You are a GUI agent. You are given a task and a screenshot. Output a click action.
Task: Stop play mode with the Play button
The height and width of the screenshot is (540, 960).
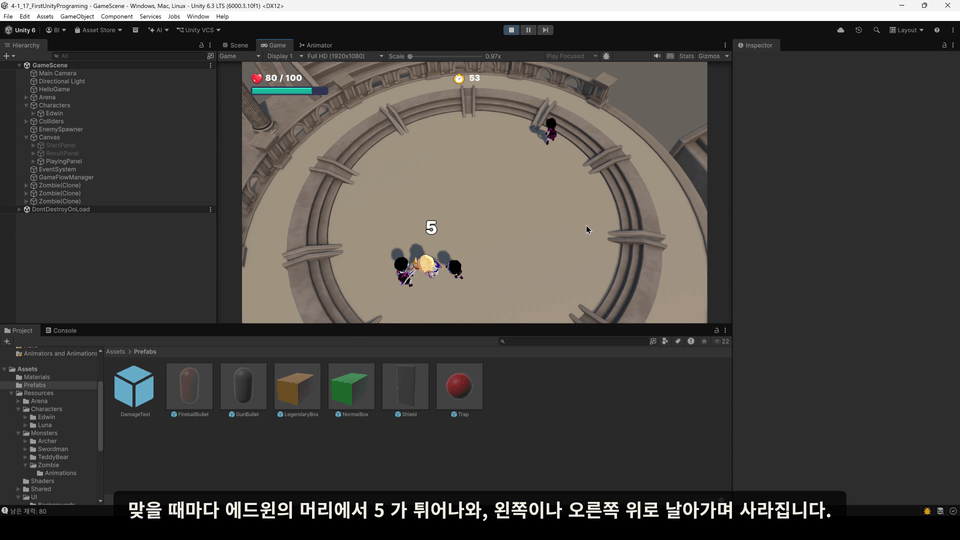[511, 30]
